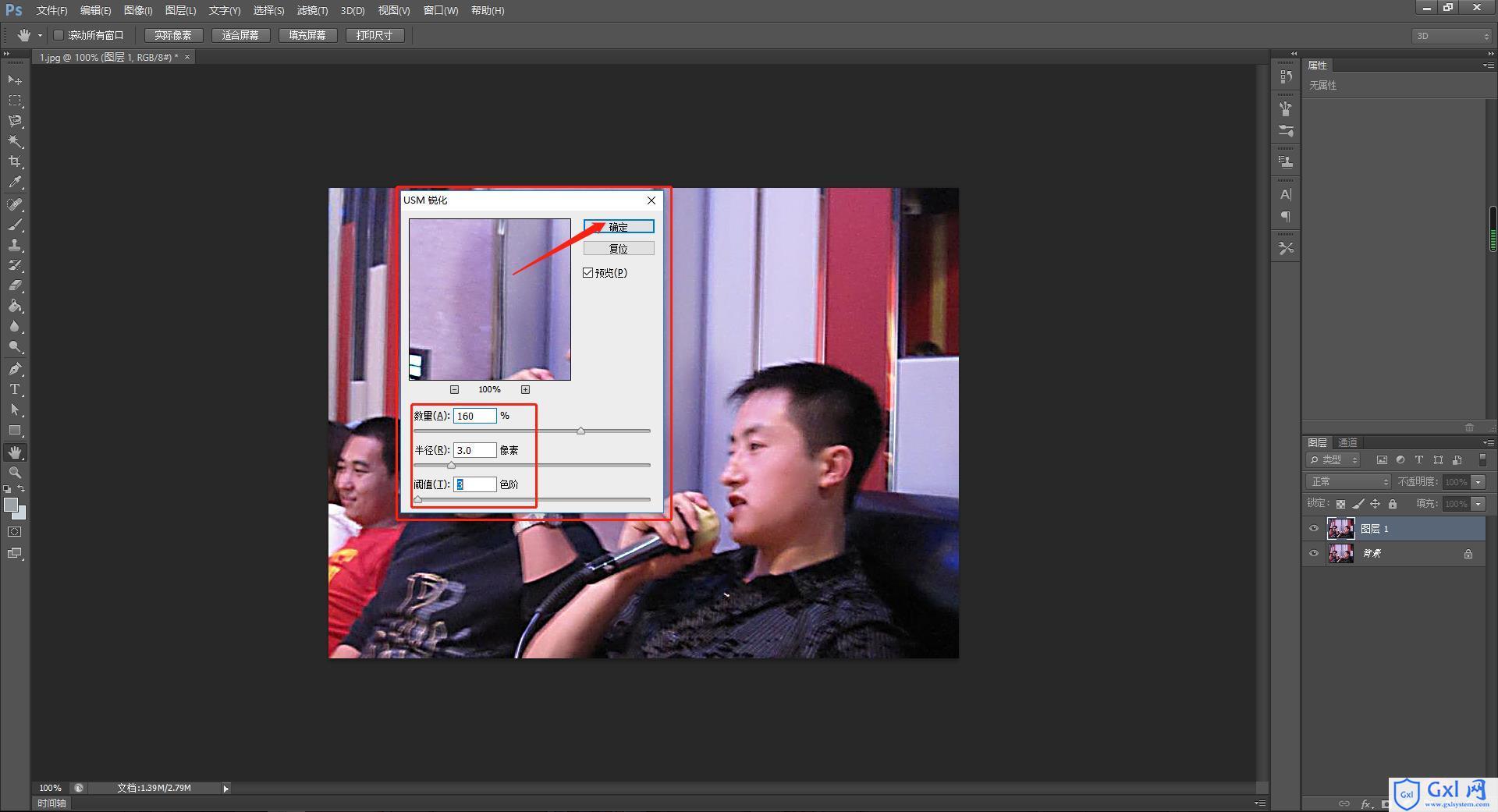This screenshot has width=1498, height=812.
Task: Toggle scroll all windows checkbox
Action: tap(59, 35)
